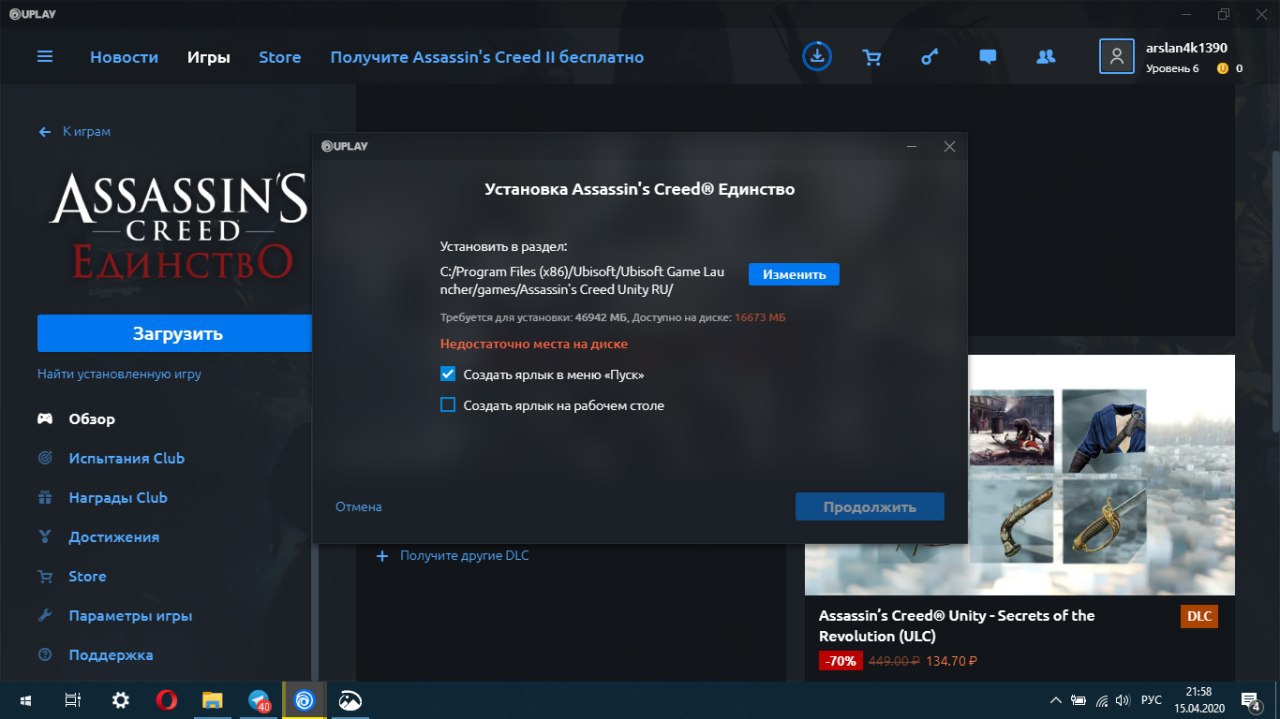Open the hamburger menu in Uplay
1280x719 pixels.
[45, 57]
